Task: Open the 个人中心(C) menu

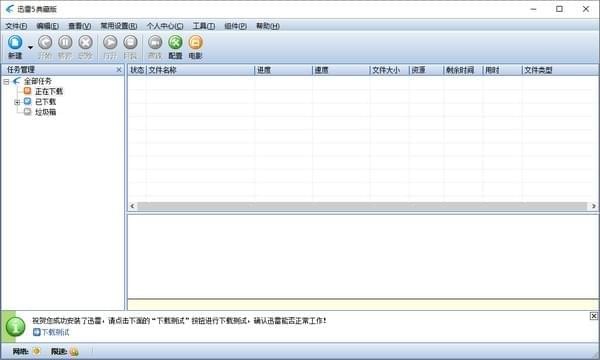Action: coord(165,26)
